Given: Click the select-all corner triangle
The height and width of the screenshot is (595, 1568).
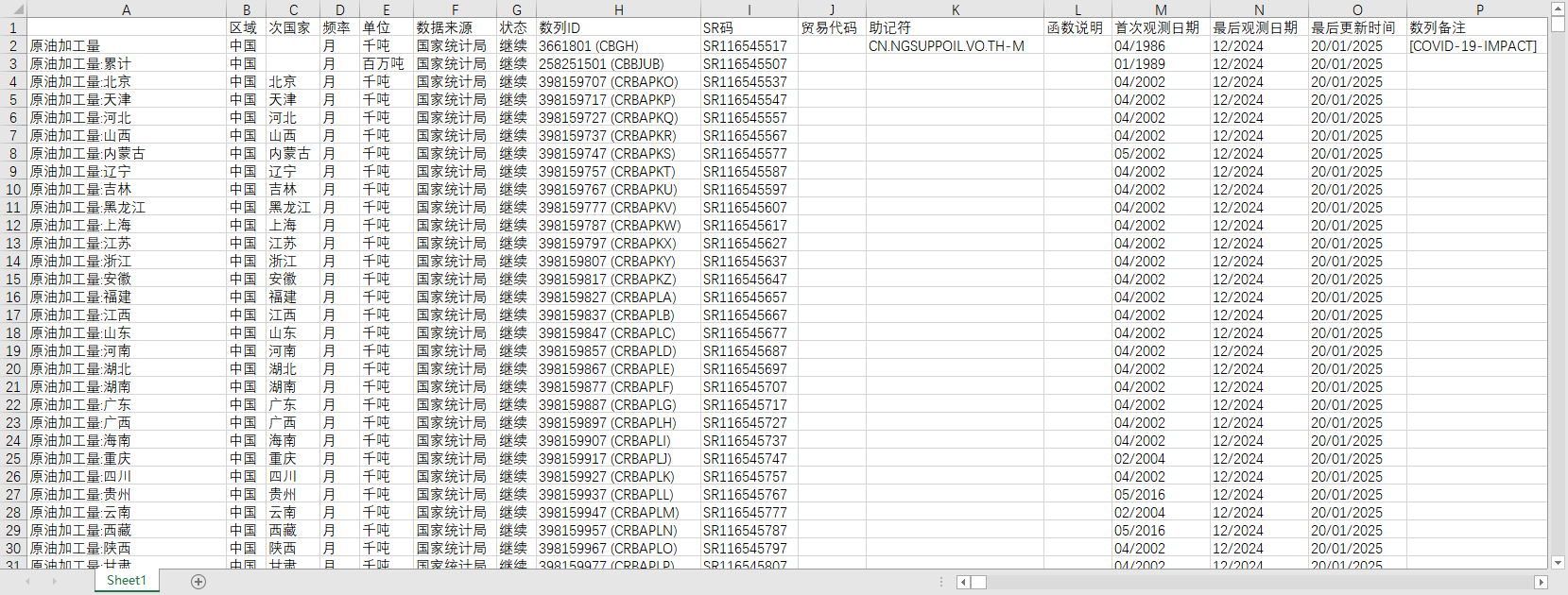Looking at the screenshot, I should tap(13, 9).
